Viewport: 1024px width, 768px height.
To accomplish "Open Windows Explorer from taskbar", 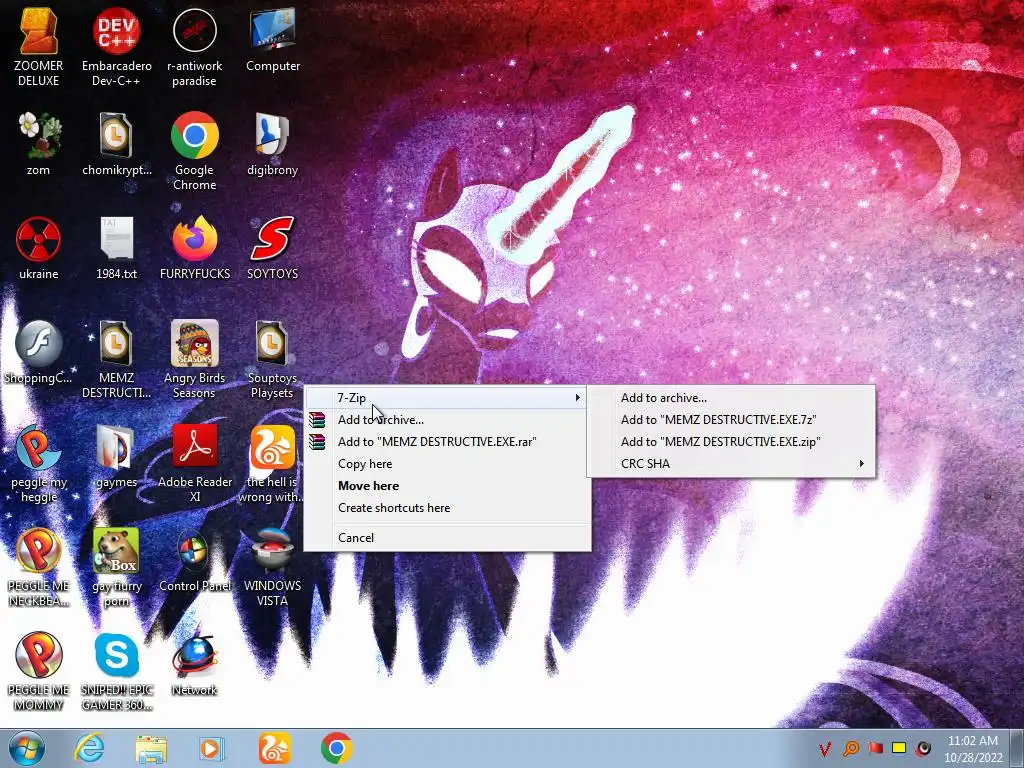I will (151, 748).
